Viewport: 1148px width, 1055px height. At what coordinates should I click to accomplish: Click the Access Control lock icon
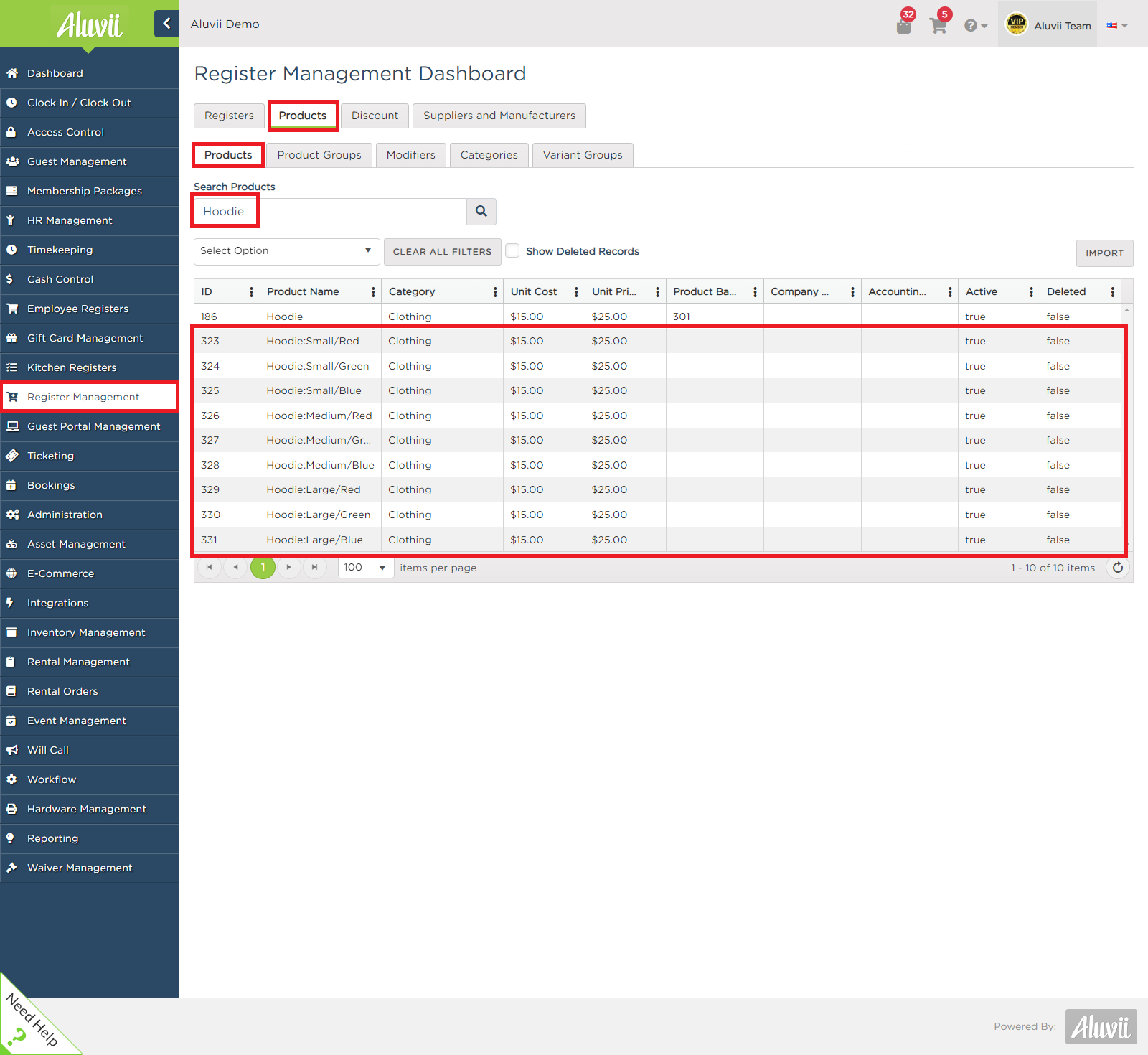click(11, 132)
